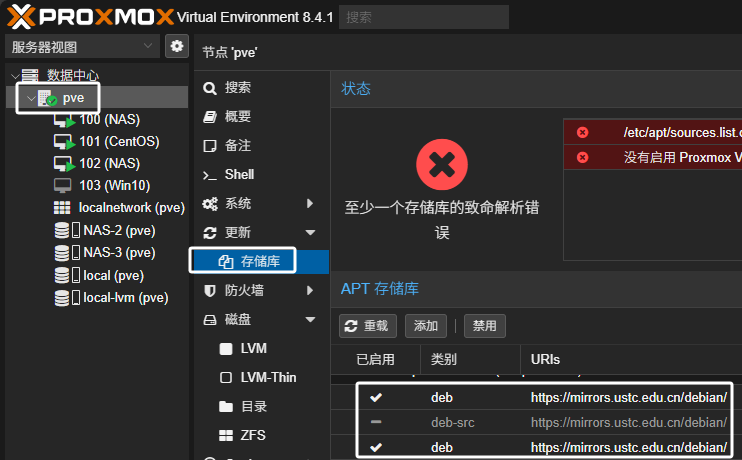The image size is (742, 460).
Task: Select VM 100 (NAS)
Action: pyautogui.click(x=109, y=119)
